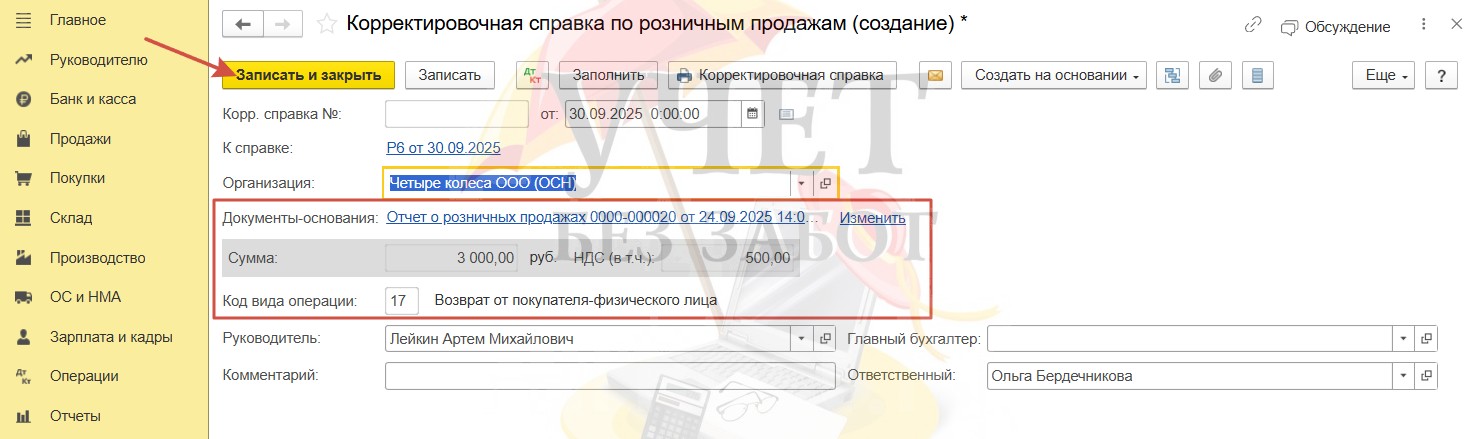Go back using the left arrow
1476x439 pixels.
[x=243, y=24]
